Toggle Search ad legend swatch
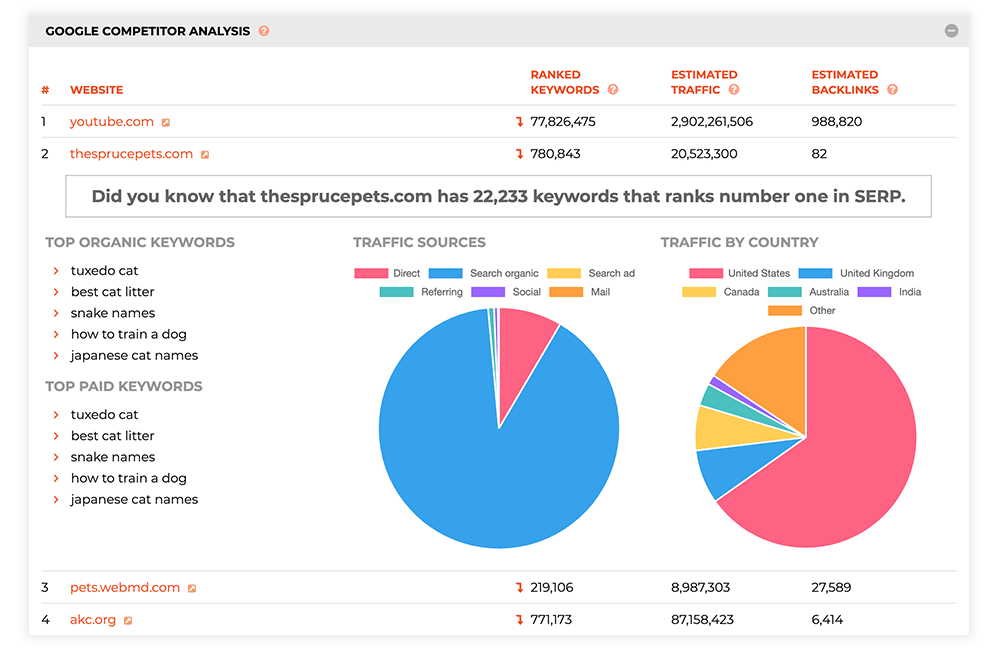This screenshot has width=1000, height=650. point(564,273)
